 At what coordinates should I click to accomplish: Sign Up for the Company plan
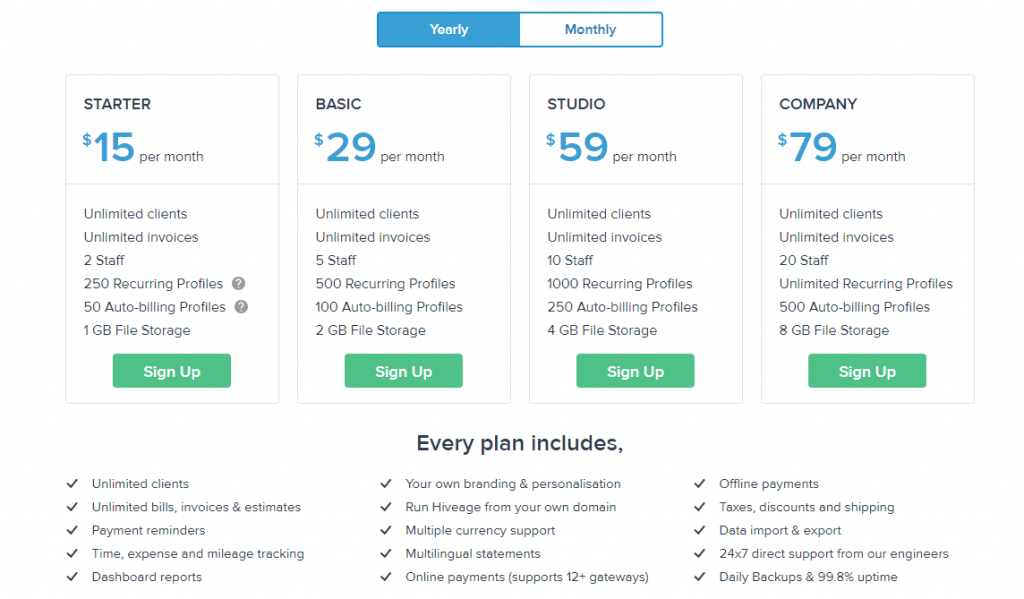pyautogui.click(x=867, y=370)
